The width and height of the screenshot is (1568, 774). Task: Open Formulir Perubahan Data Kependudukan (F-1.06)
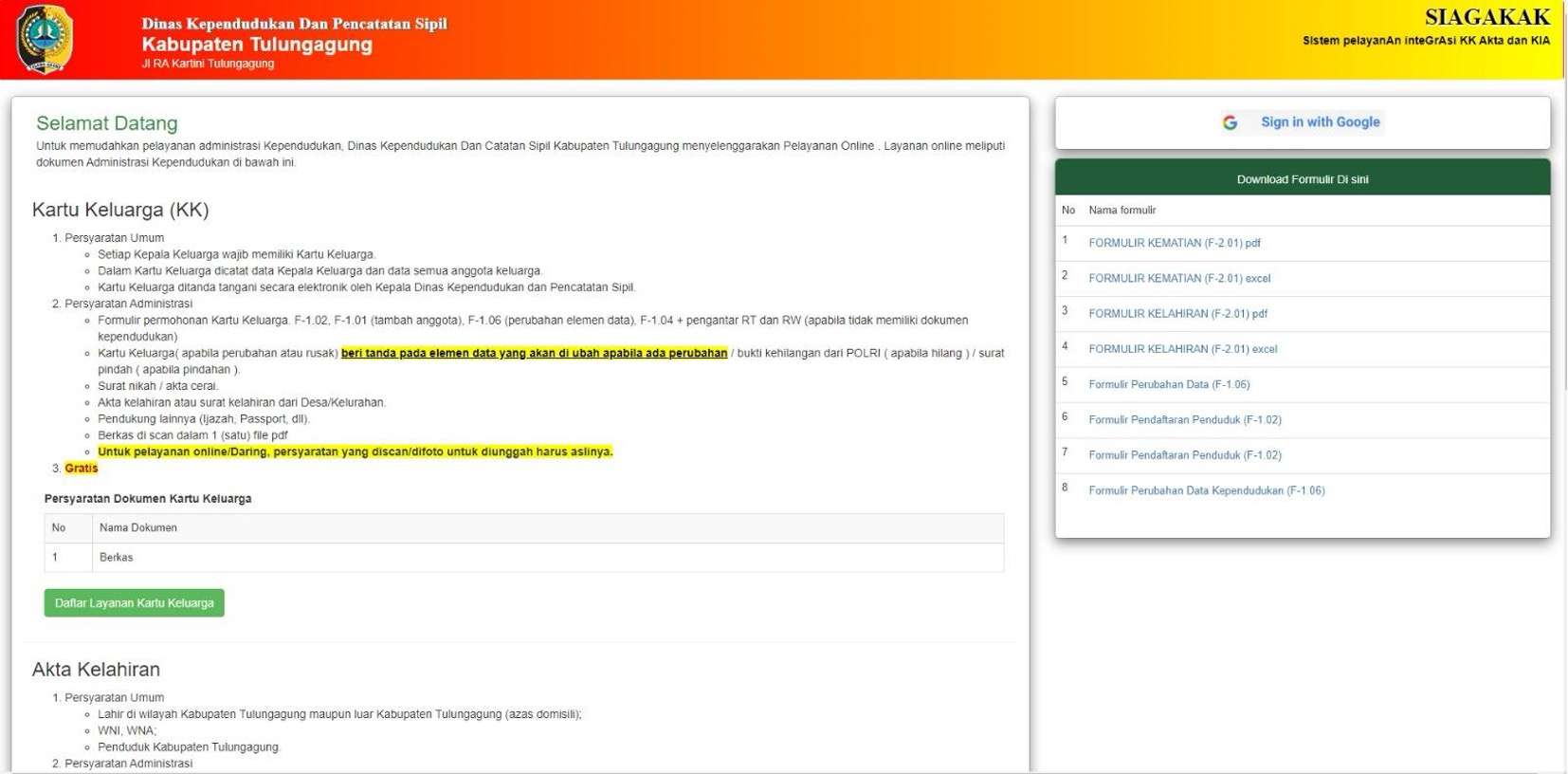pyautogui.click(x=1207, y=490)
